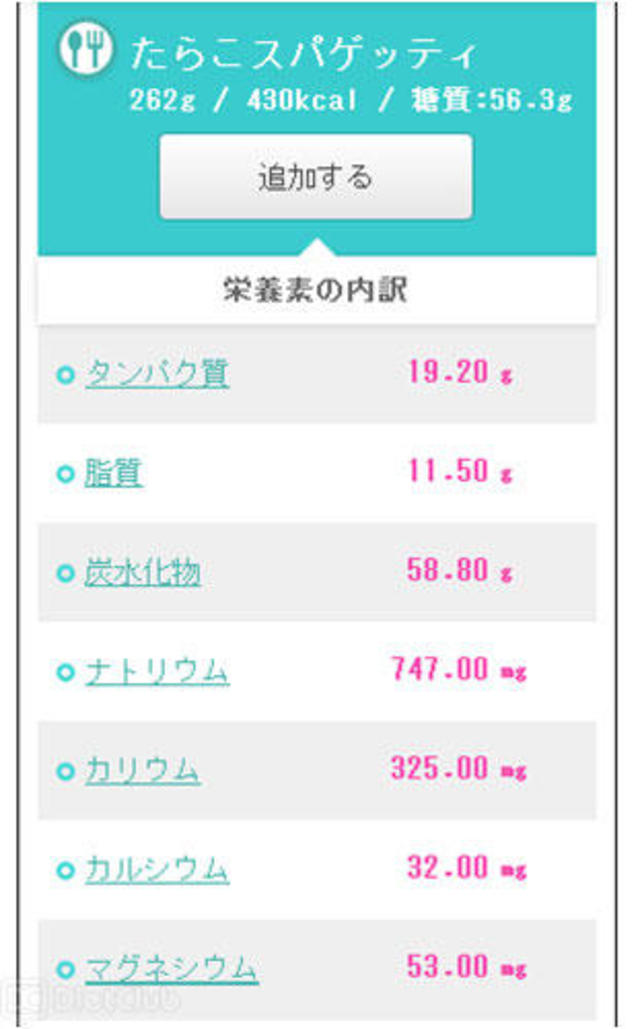Click the bullet circle beside タンパク質

(66, 376)
